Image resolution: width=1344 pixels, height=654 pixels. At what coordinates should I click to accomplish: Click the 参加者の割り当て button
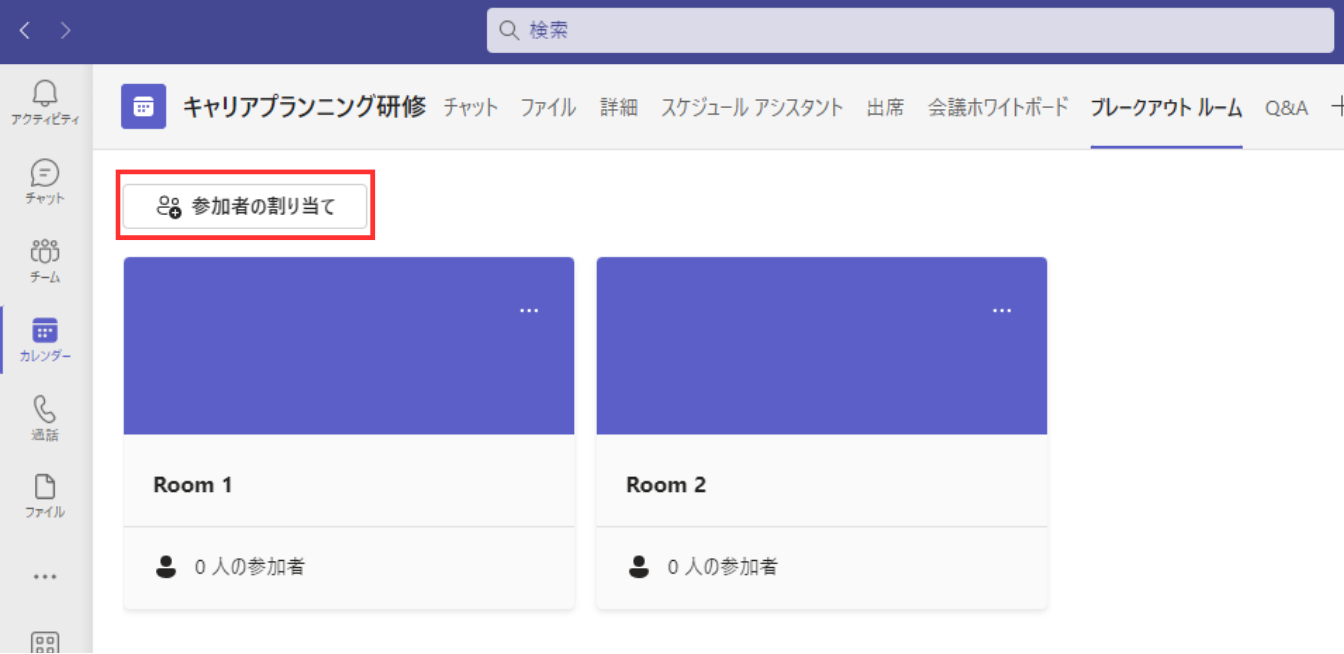(245, 207)
